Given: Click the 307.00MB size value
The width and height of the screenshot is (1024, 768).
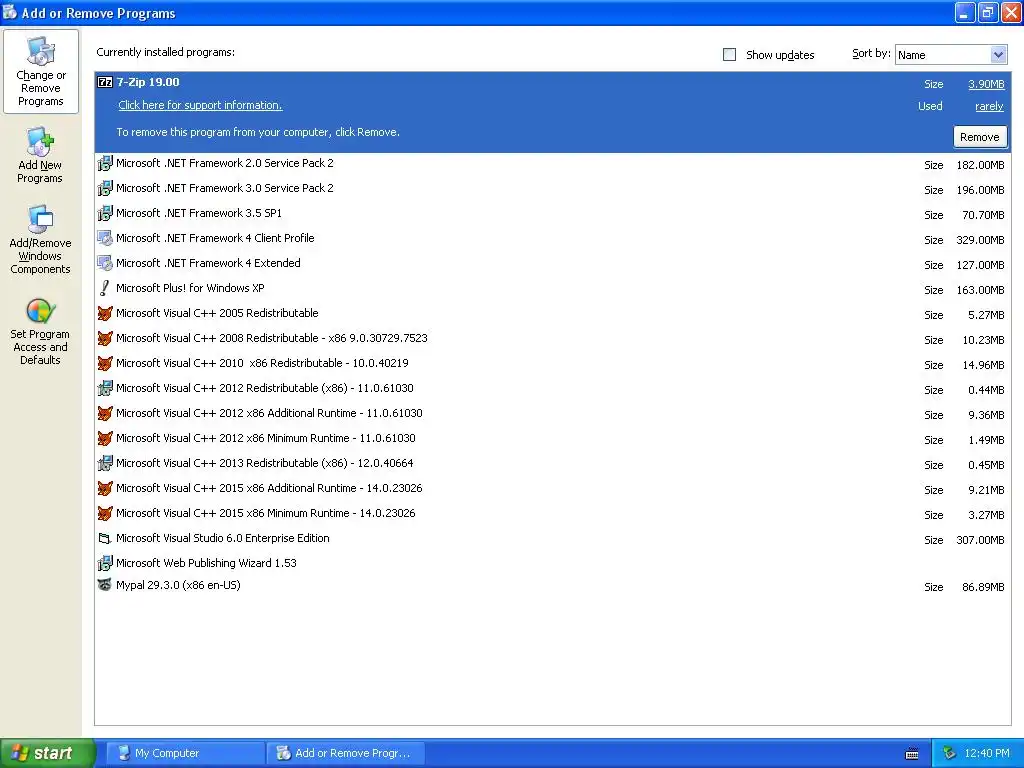Looking at the screenshot, I should [x=980, y=541].
